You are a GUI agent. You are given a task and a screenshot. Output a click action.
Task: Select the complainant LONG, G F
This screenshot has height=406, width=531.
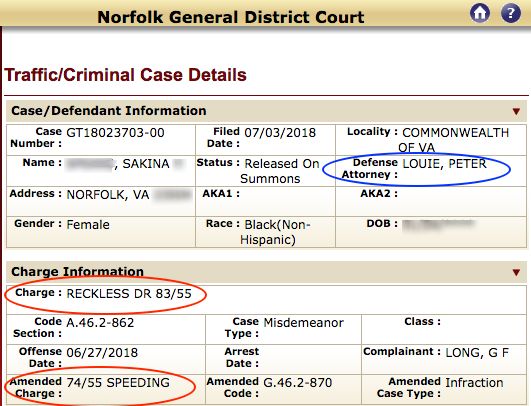tap(477, 353)
